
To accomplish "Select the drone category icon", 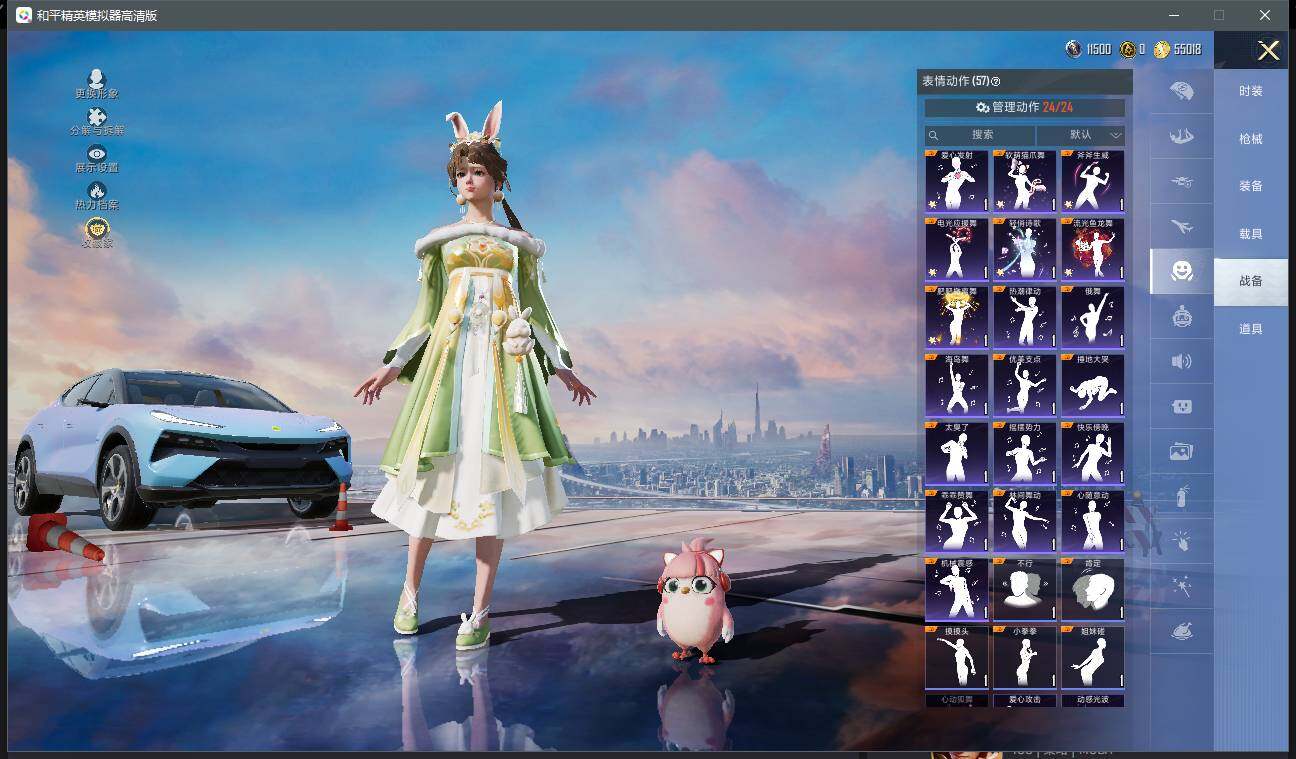I will tap(1182, 182).
